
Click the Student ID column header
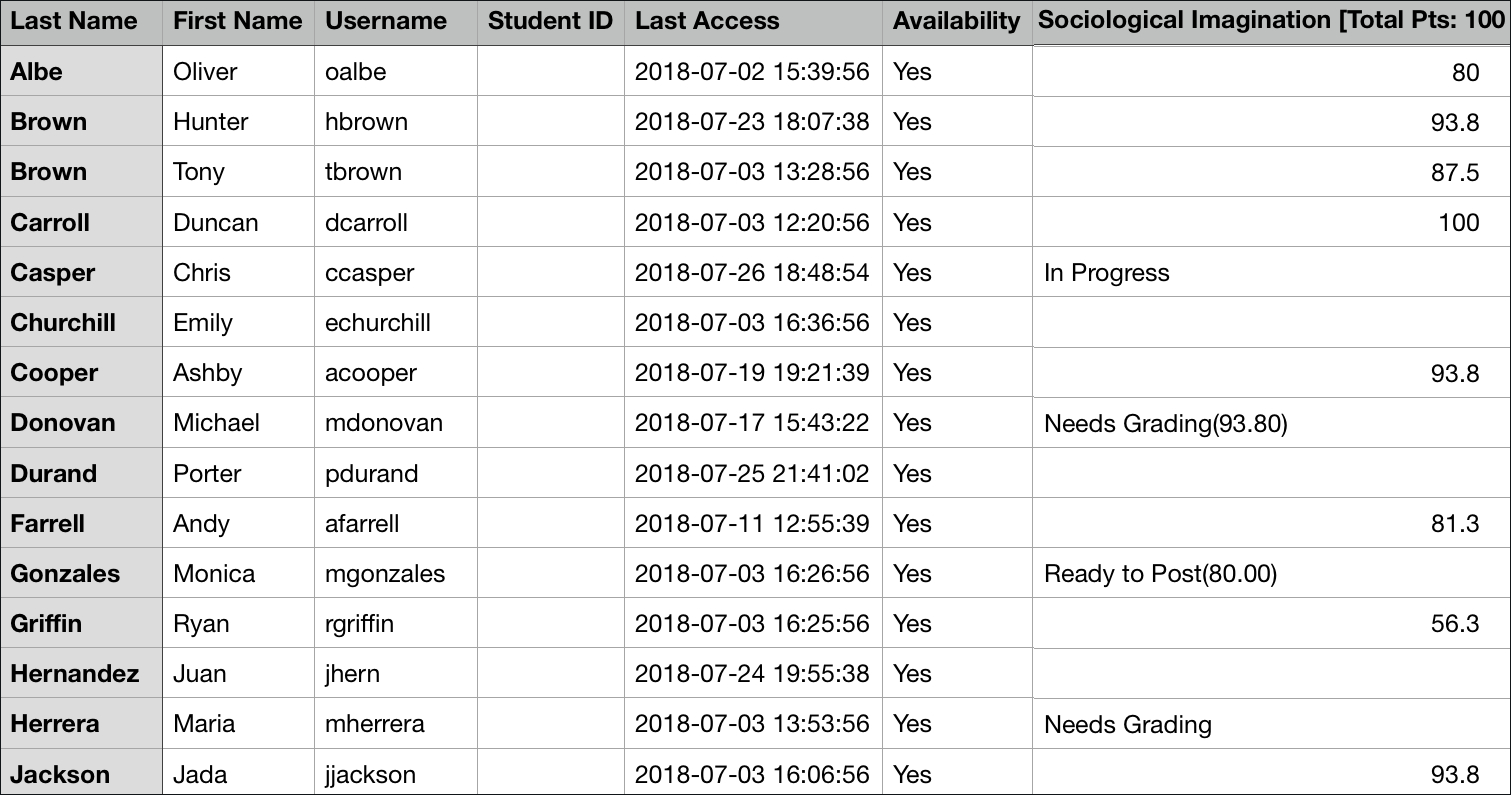550,21
